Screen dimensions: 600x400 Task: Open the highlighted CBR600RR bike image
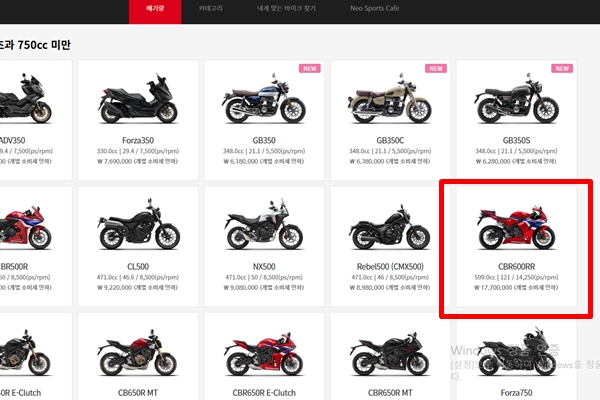coord(515,227)
